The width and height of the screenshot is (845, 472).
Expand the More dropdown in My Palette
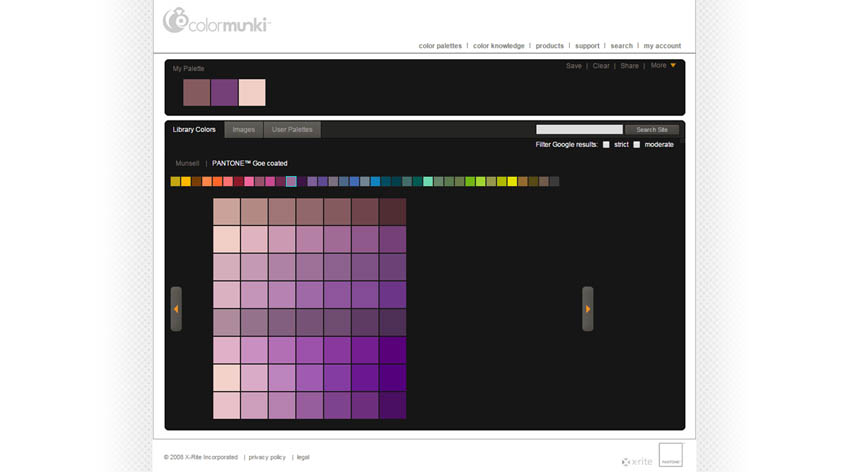[663, 66]
